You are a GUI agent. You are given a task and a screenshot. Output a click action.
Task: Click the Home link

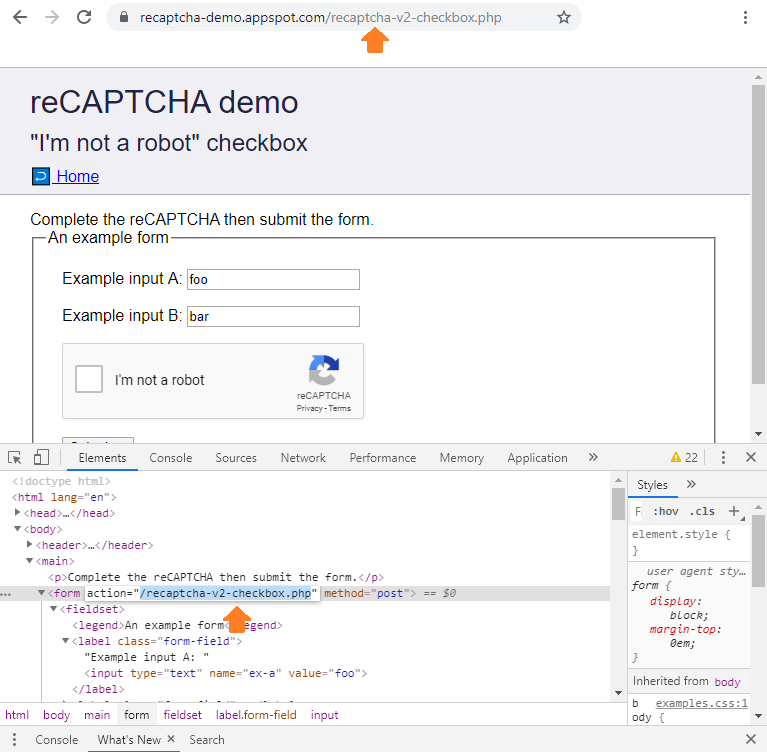(77, 176)
